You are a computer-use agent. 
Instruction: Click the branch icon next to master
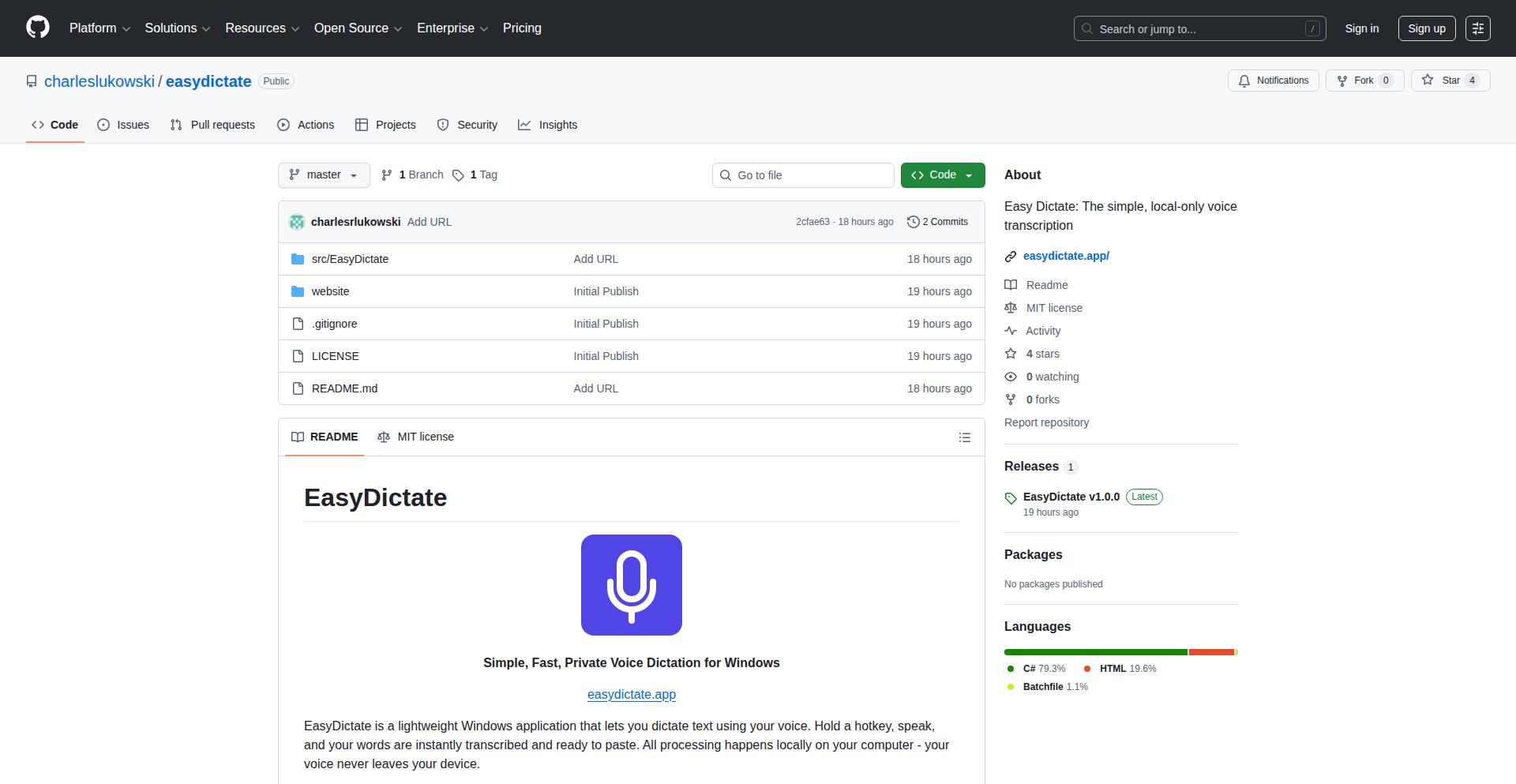386,174
